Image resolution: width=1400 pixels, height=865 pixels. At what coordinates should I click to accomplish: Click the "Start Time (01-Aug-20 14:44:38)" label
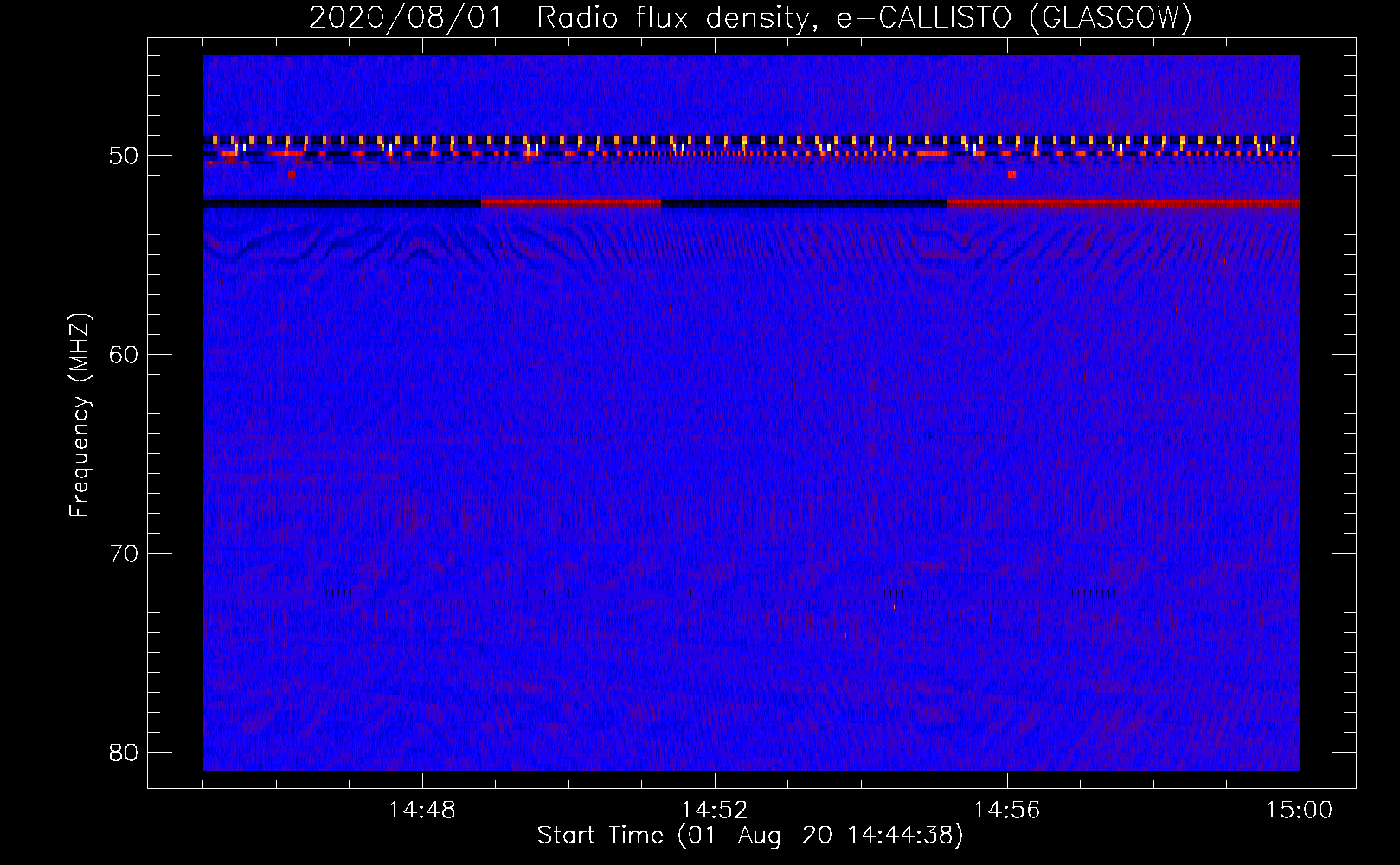pyautogui.click(x=750, y=836)
